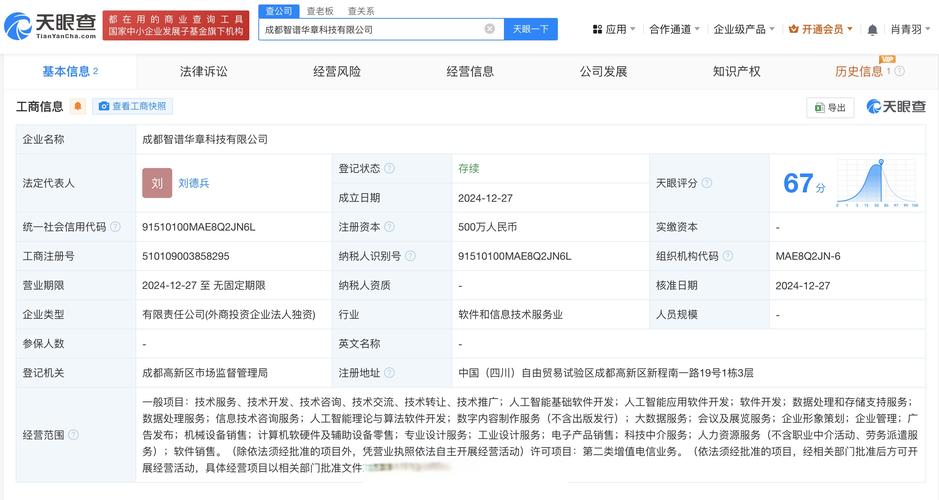The image size is (939, 500).
Task: Click registered address in 成都高新区
Action: point(605,372)
